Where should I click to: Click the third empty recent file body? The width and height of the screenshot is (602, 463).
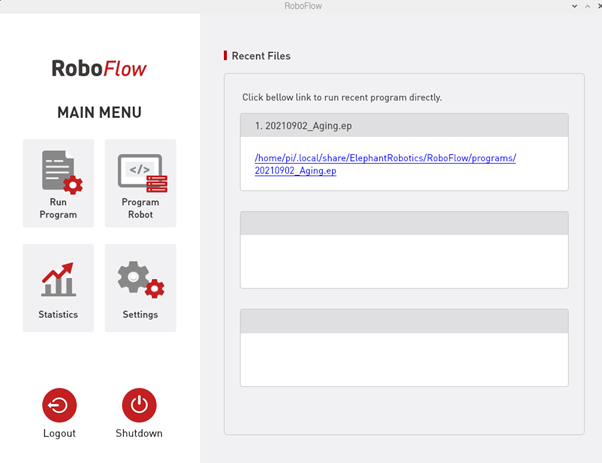pos(404,358)
